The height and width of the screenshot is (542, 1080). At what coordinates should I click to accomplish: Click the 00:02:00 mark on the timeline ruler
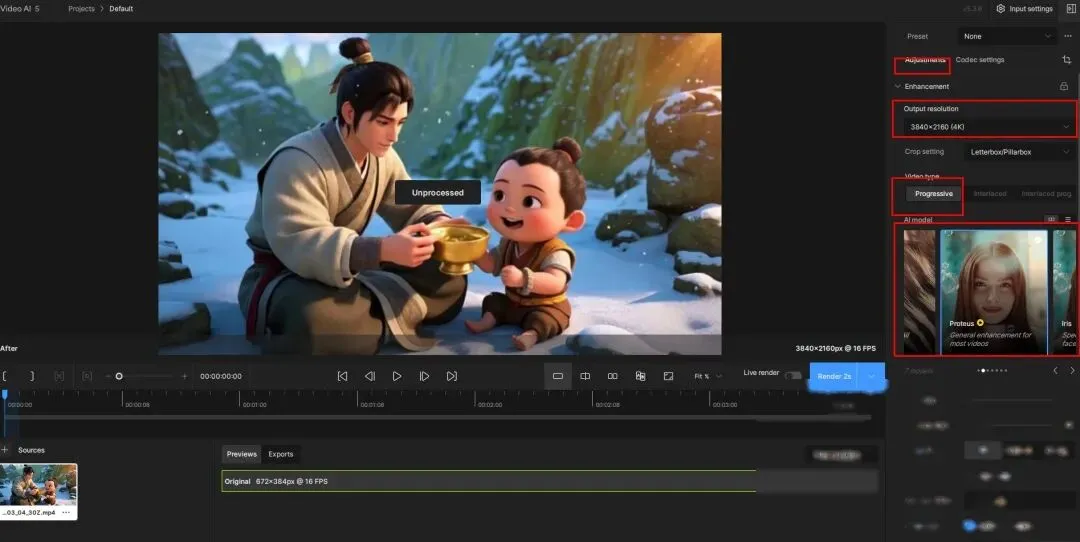point(490,405)
